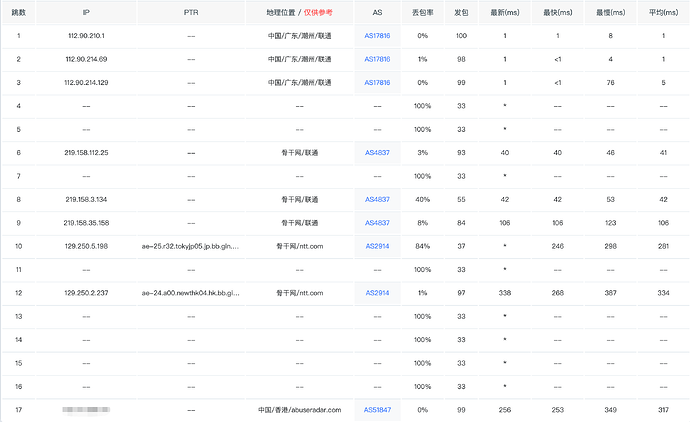Click location 中国/香港/abuseradar.com
The width and height of the screenshot is (690, 422).
(x=299, y=410)
